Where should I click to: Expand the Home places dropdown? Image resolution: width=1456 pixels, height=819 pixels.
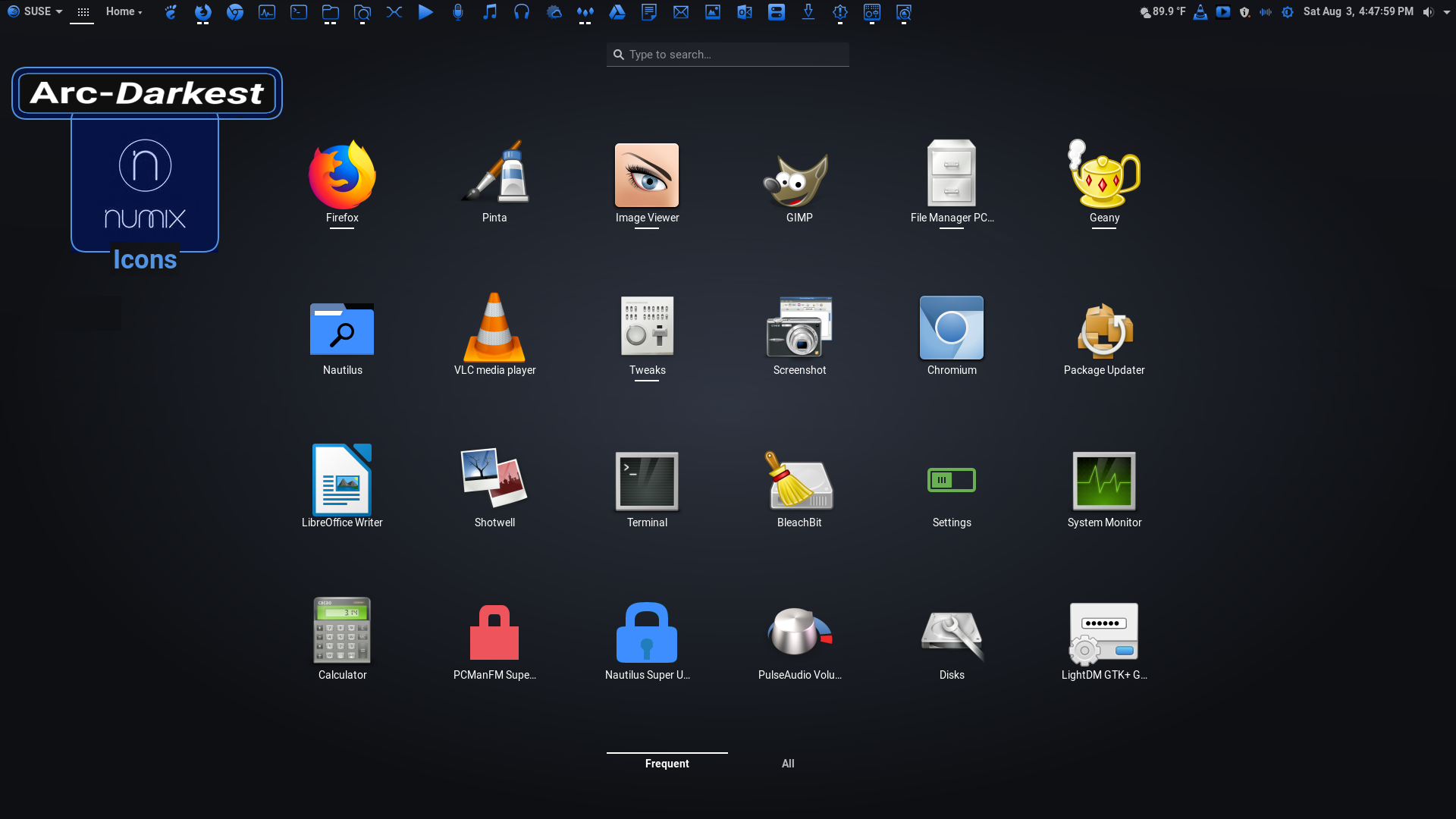[x=124, y=11]
